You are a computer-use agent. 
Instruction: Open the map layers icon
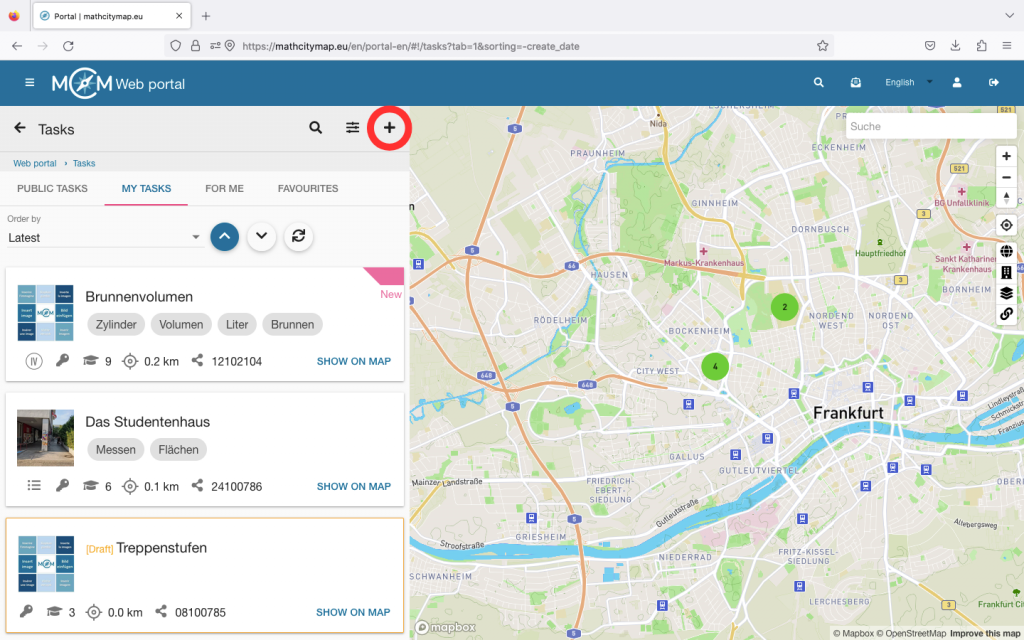click(x=1007, y=293)
